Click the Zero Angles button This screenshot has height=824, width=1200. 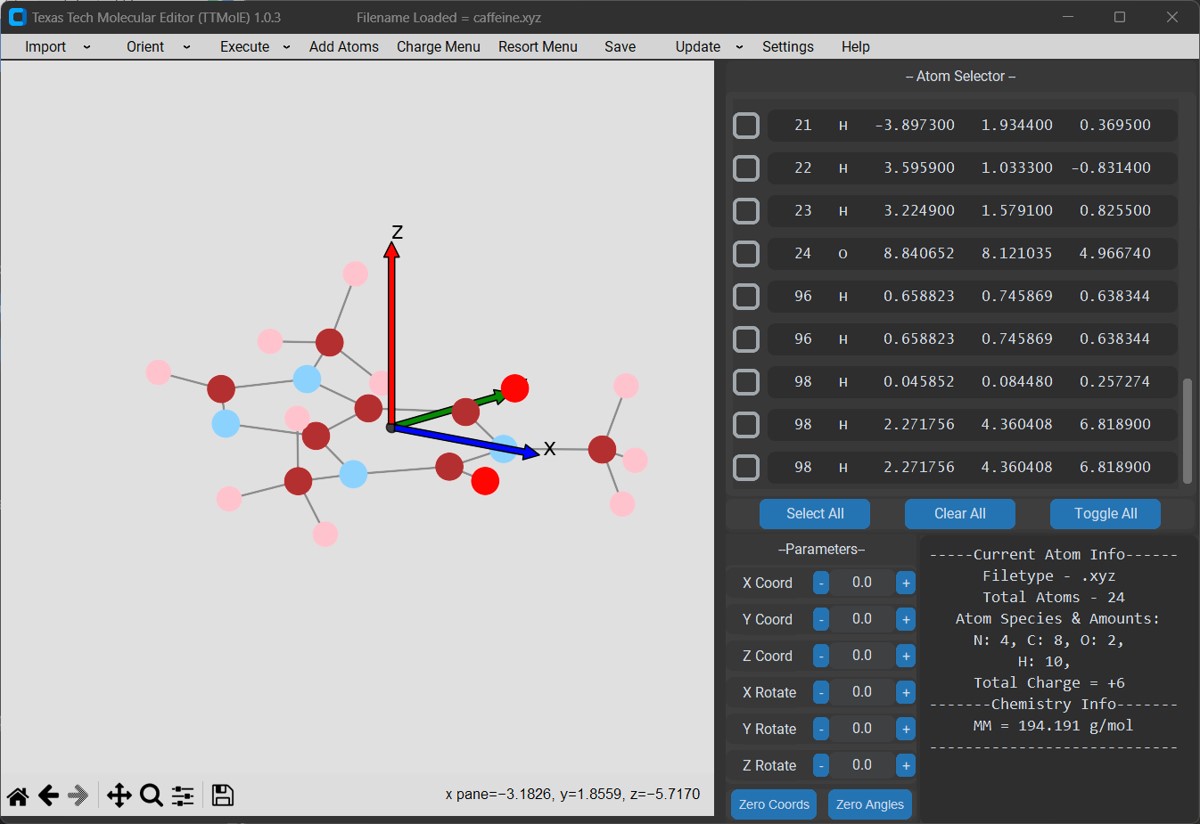(870, 805)
